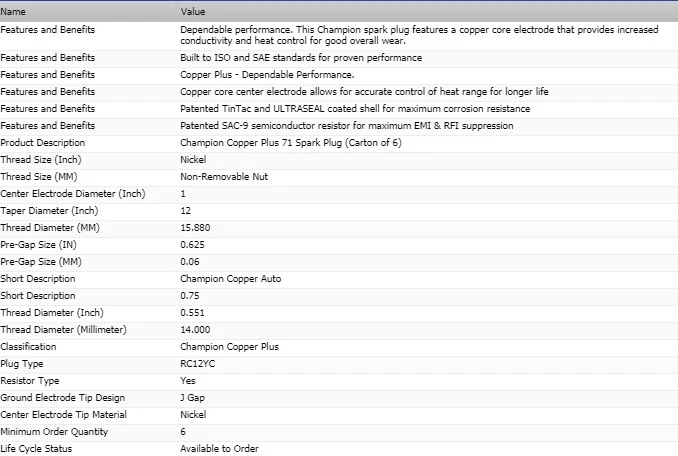Select the 'Available to Order' value
This screenshot has width=678, height=456.
219,449
